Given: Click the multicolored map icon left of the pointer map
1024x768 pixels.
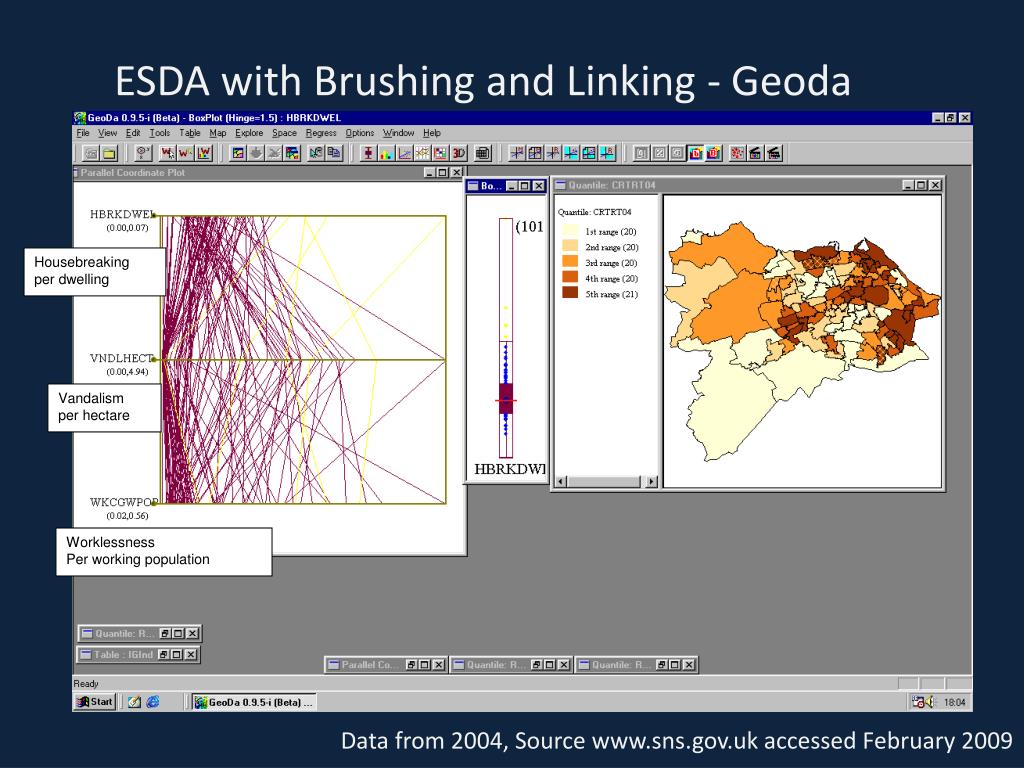Looking at the screenshot, I should pos(293,153).
